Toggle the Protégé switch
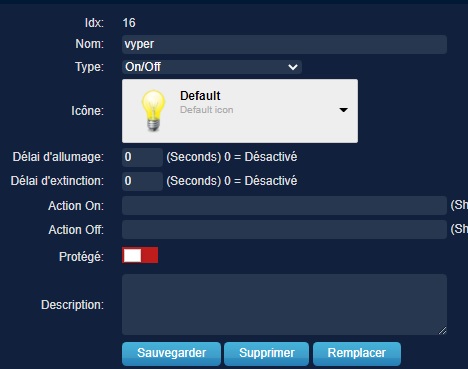Viewport: 468px width, 369px height. (140, 255)
